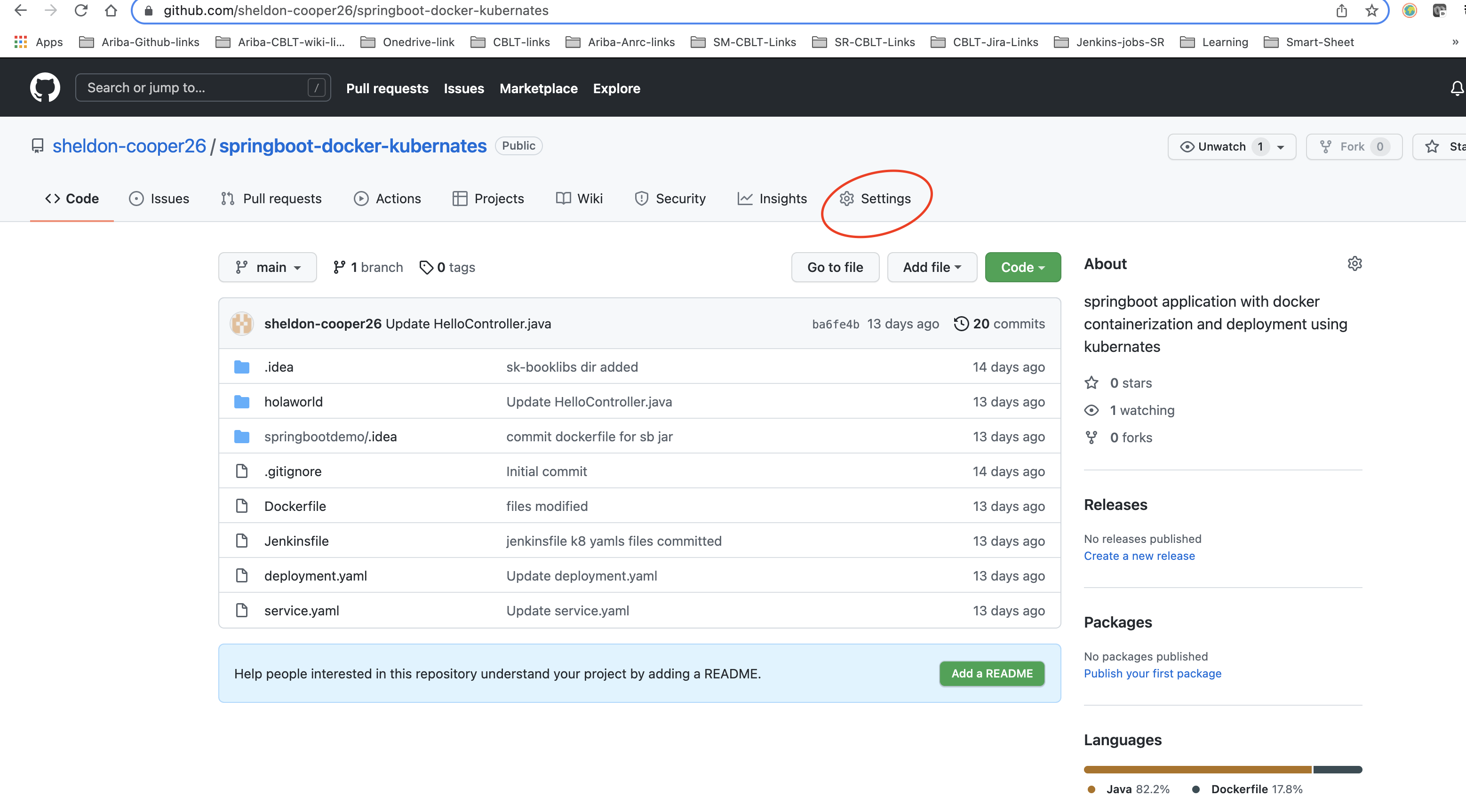Reload the page with refresh icon

point(81,10)
